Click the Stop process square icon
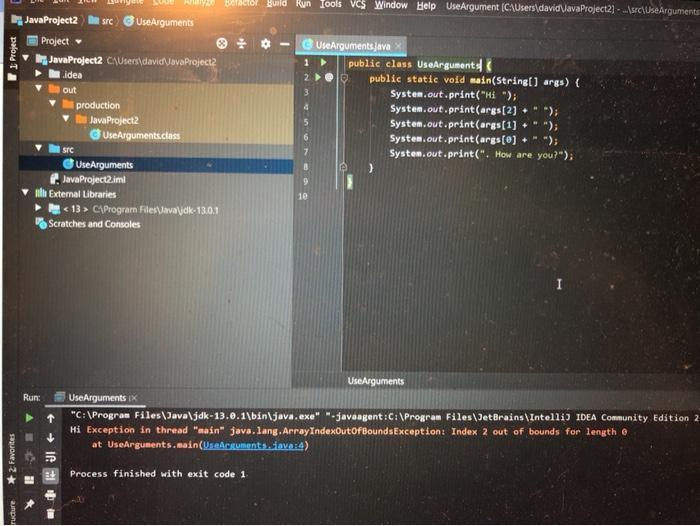 [x=29, y=437]
